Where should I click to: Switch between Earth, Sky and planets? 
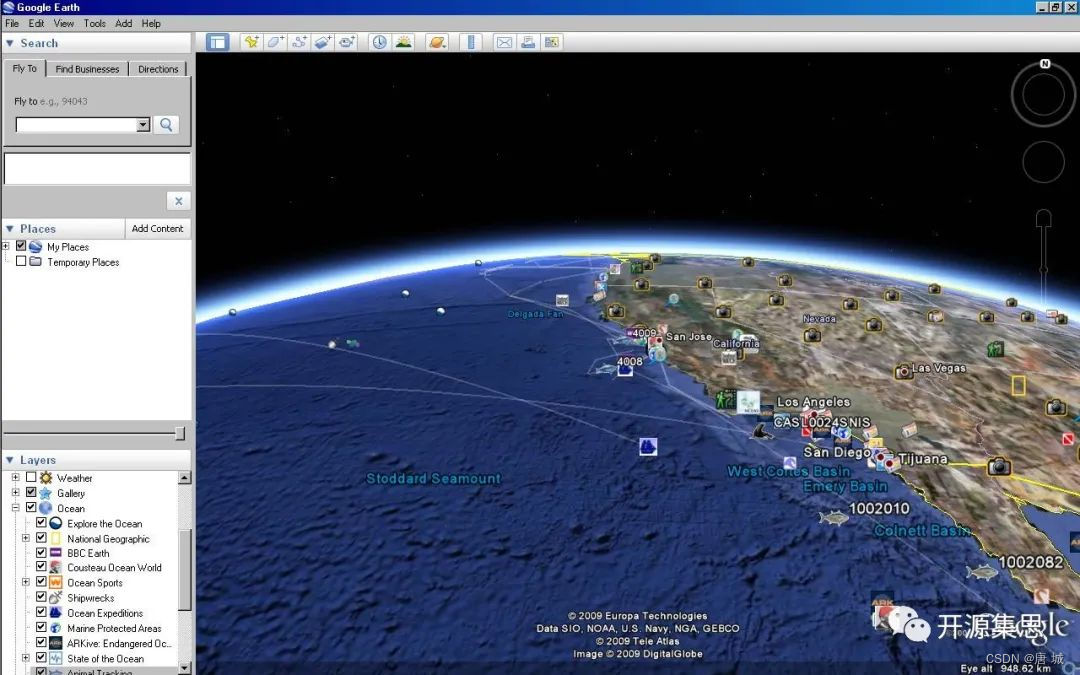click(x=437, y=42)
